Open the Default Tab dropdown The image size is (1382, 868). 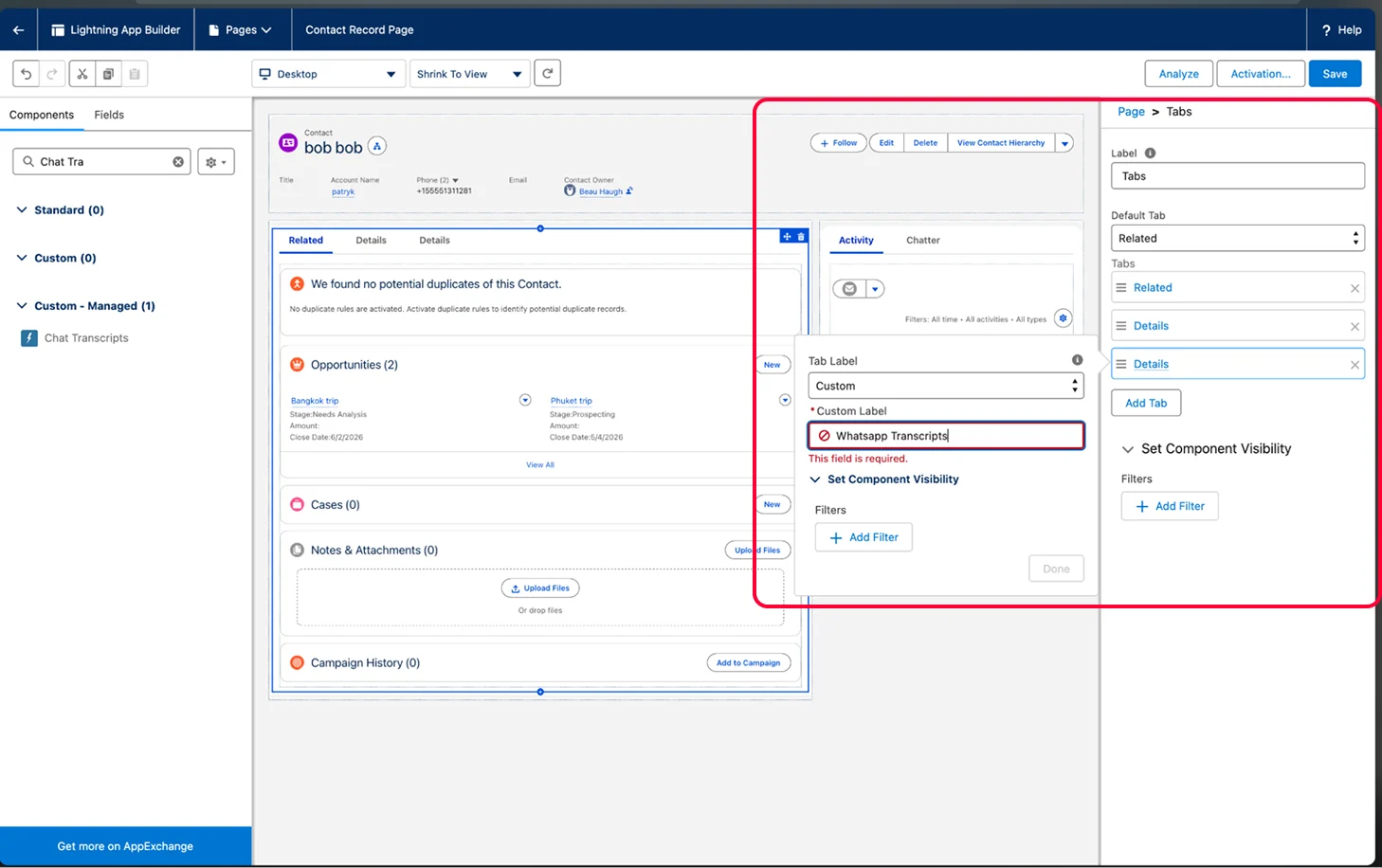[1238, 238]
